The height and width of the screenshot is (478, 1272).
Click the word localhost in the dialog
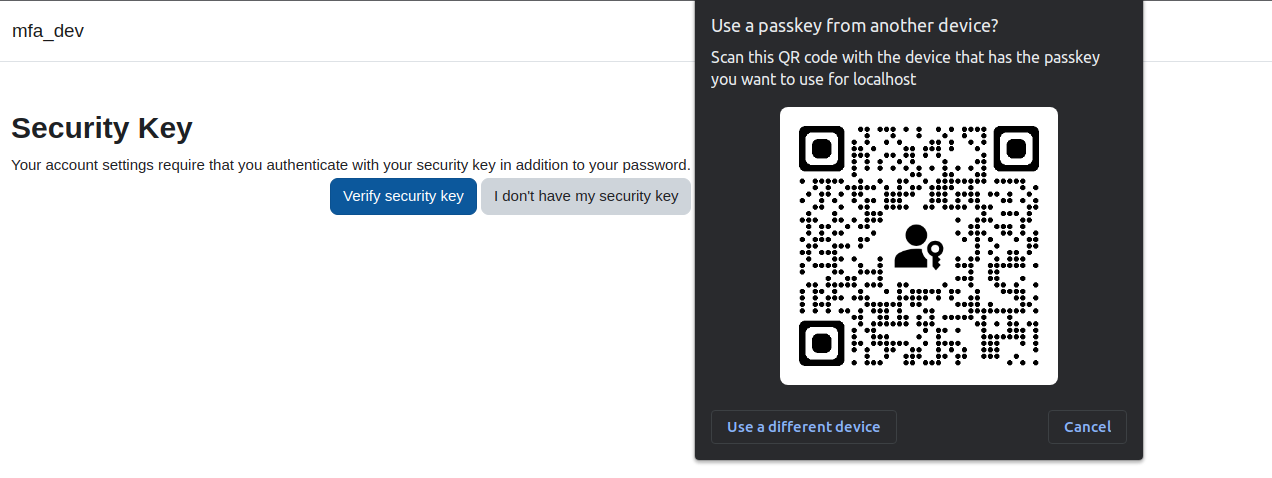pyautogui.click(x=884, y=79)
